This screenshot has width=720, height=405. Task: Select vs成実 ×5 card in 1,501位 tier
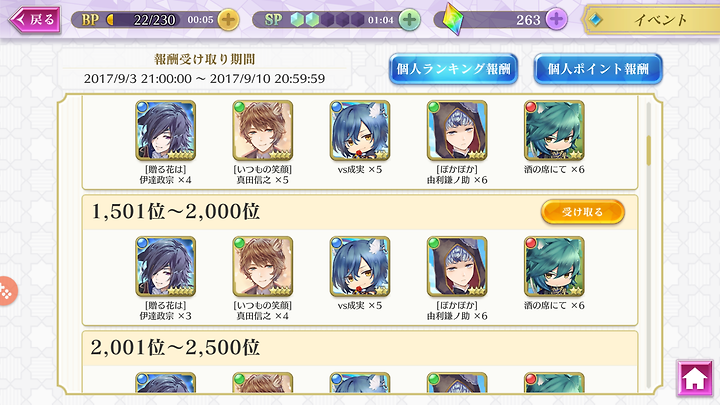(x=360, y=266)
